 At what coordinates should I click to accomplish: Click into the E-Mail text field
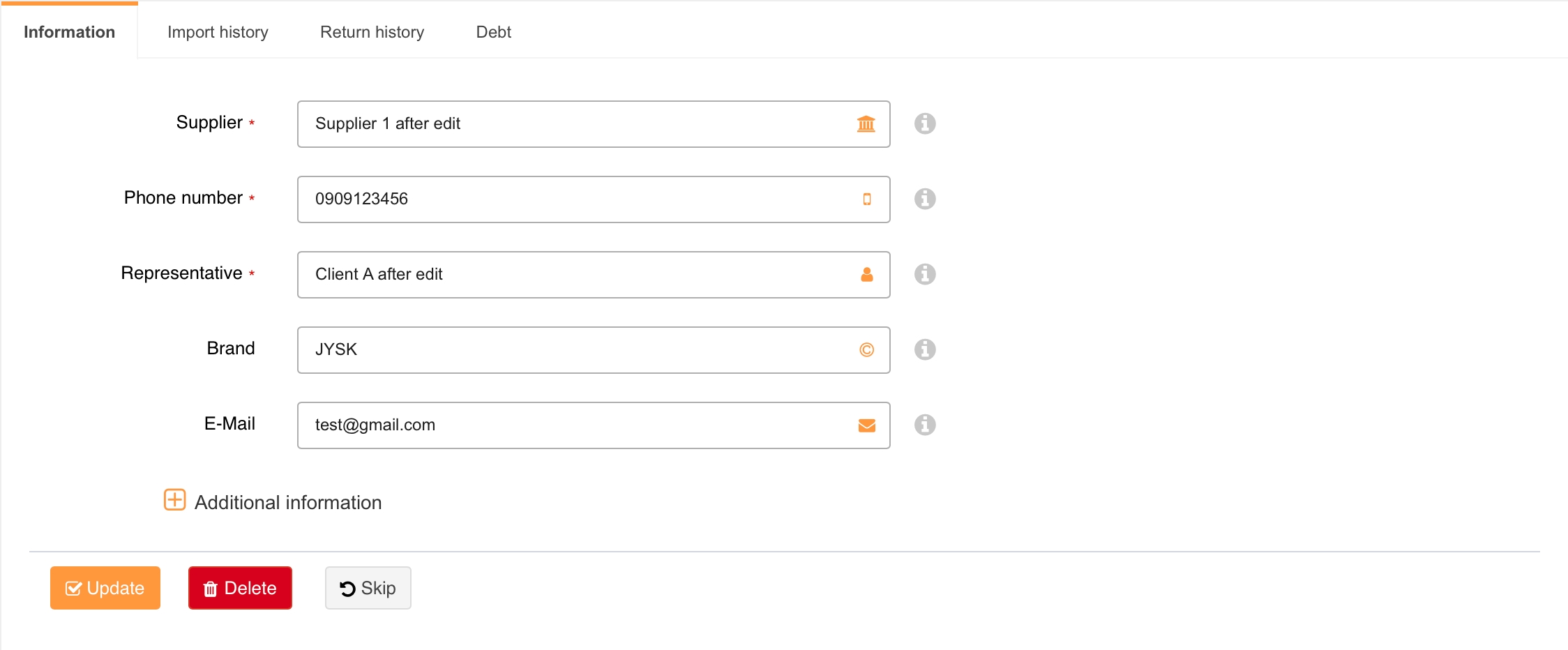pos(572,425)
